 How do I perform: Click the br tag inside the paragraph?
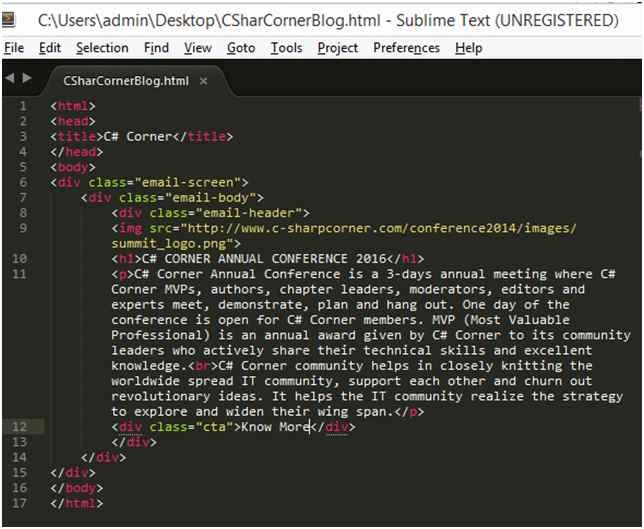[203, 366]
